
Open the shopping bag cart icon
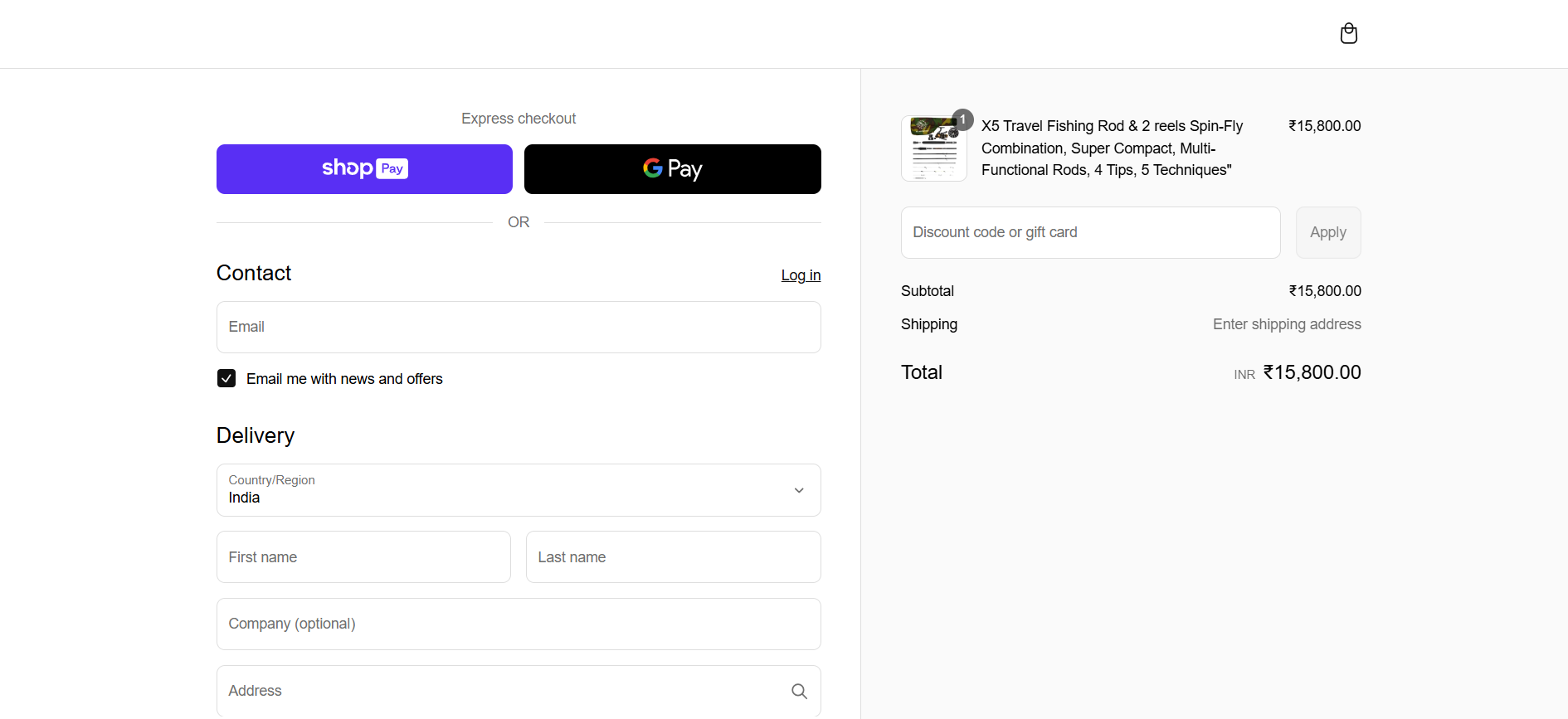(x=1348, y=33)
